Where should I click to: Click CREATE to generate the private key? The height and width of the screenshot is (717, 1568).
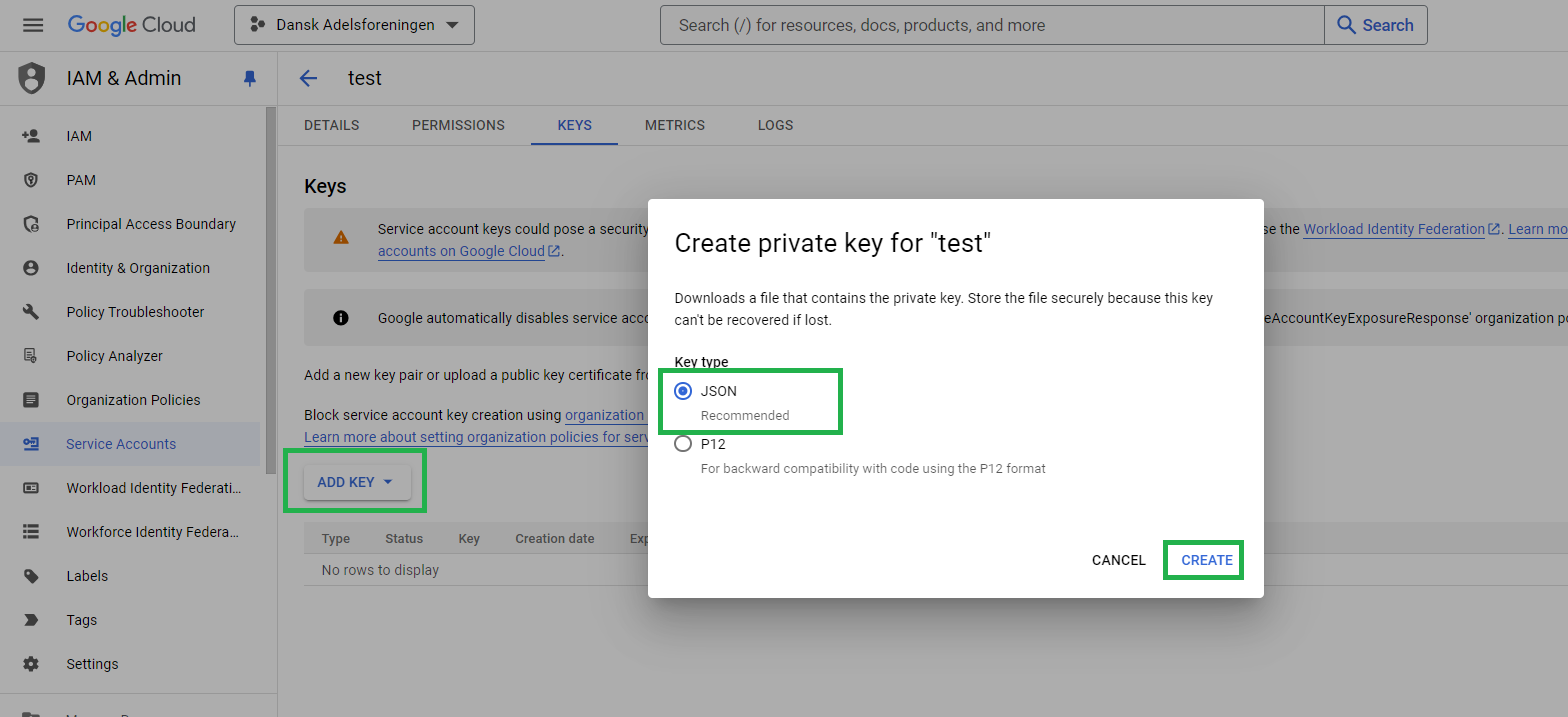pos(1207,560)
